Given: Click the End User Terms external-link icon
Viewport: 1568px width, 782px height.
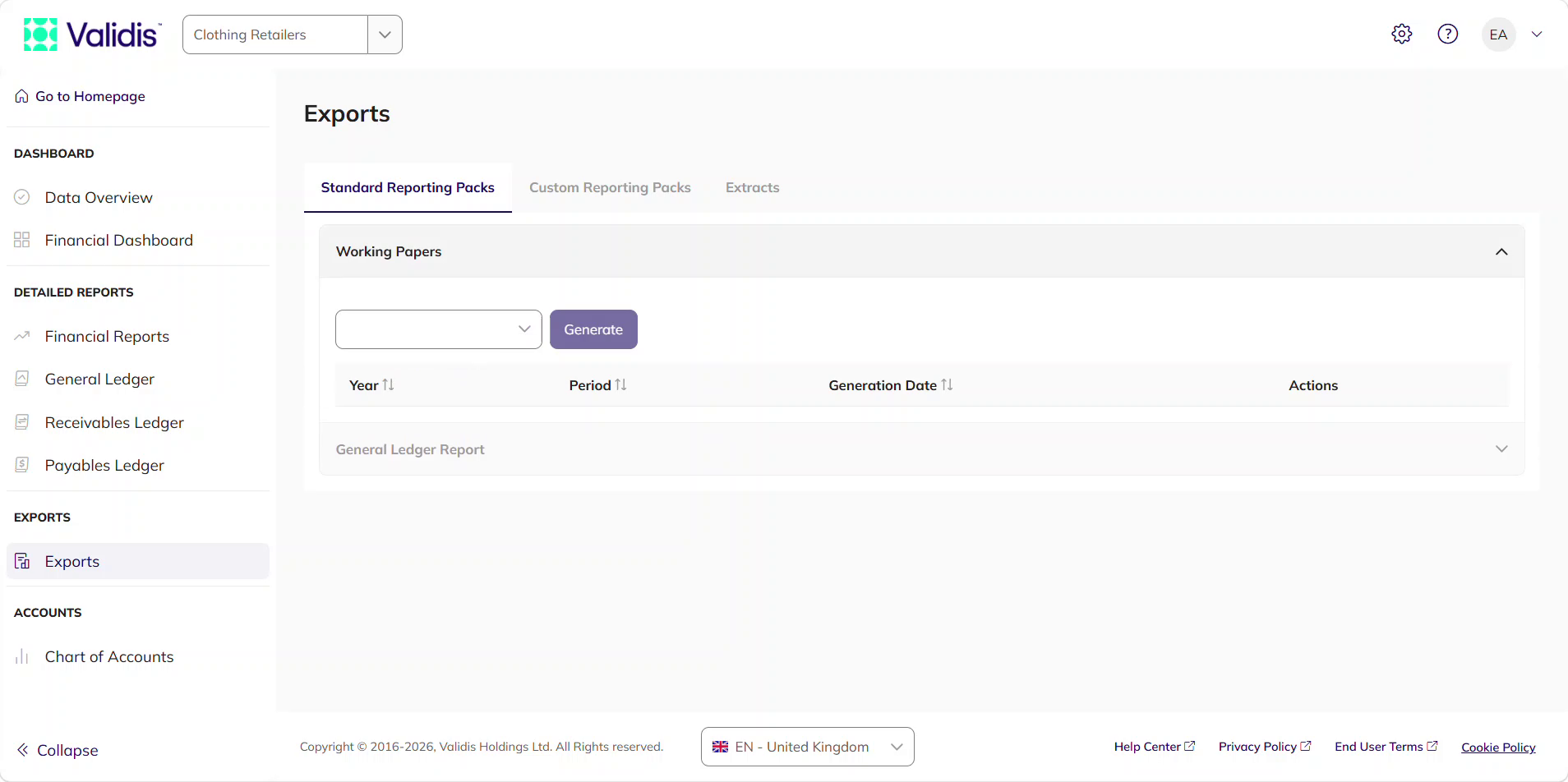Looking at the screenshot, I should [1432, 746].
